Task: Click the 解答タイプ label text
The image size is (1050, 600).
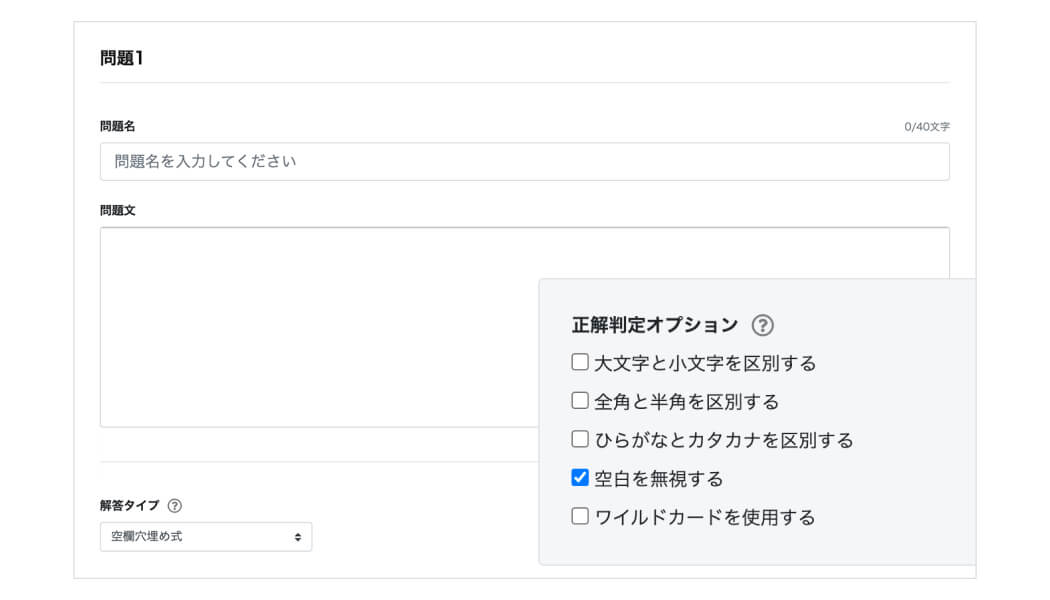Action: (x=129, y=506)
